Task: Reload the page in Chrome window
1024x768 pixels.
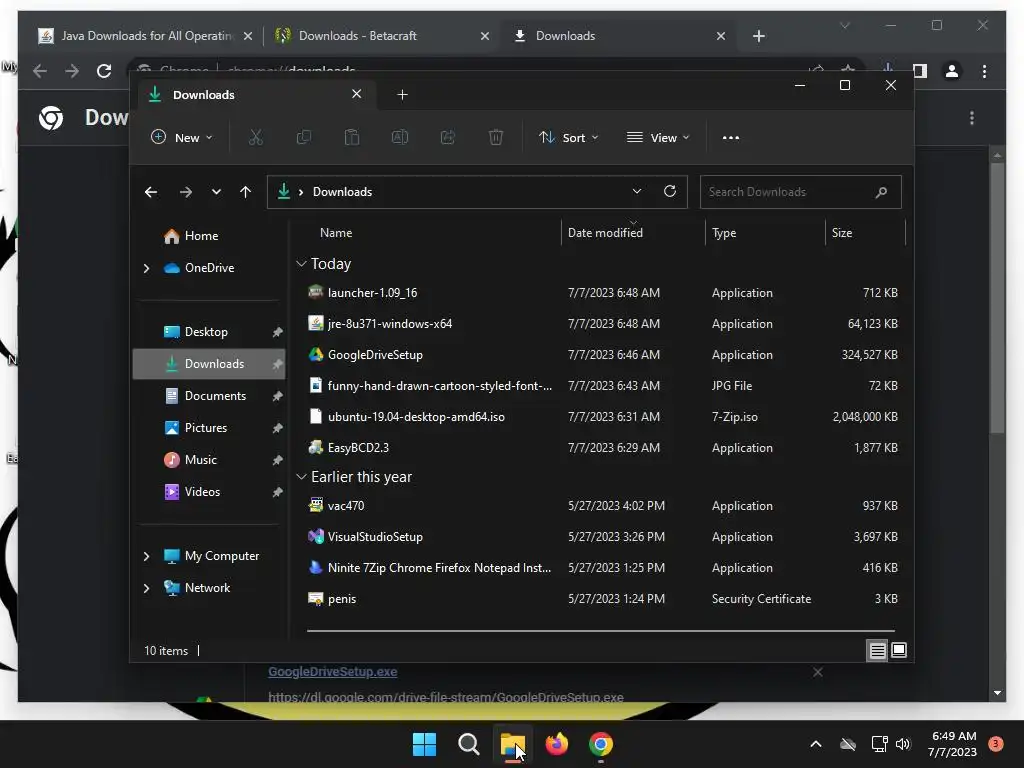Action: (x=104, y=71)
